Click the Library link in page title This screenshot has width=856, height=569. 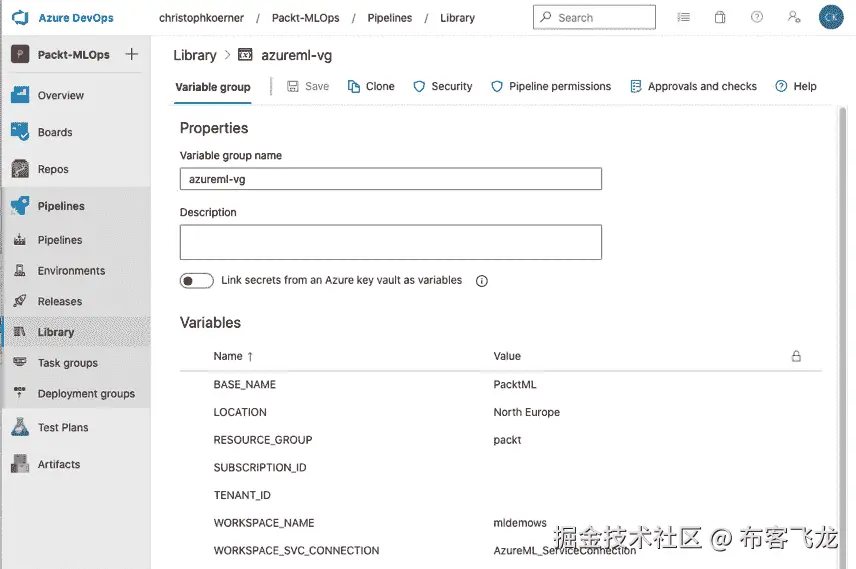pos(195,55)
